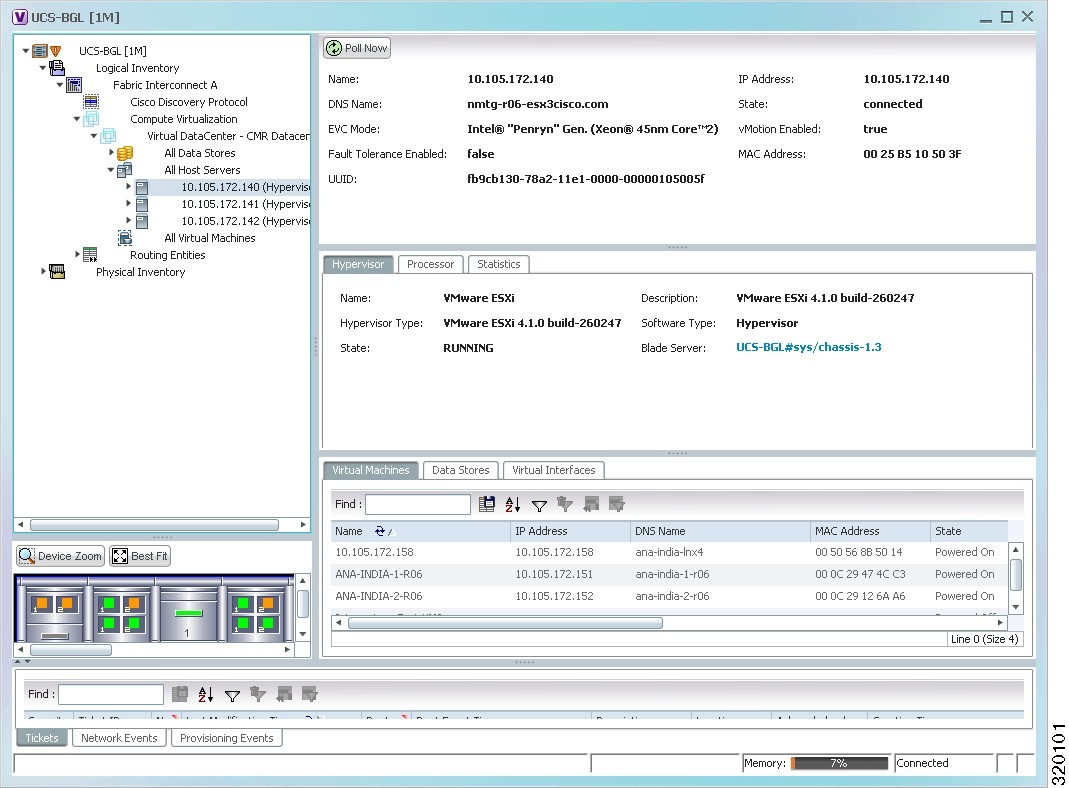Click the 10.105.172.142 host server icon

pos(142,221)
